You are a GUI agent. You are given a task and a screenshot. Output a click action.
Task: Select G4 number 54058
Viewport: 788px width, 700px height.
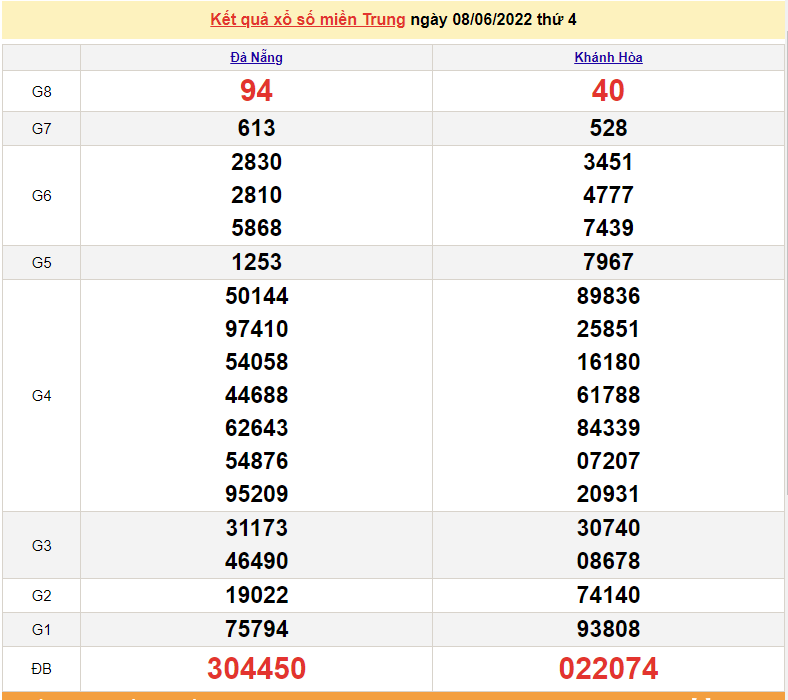click(256, 362)
